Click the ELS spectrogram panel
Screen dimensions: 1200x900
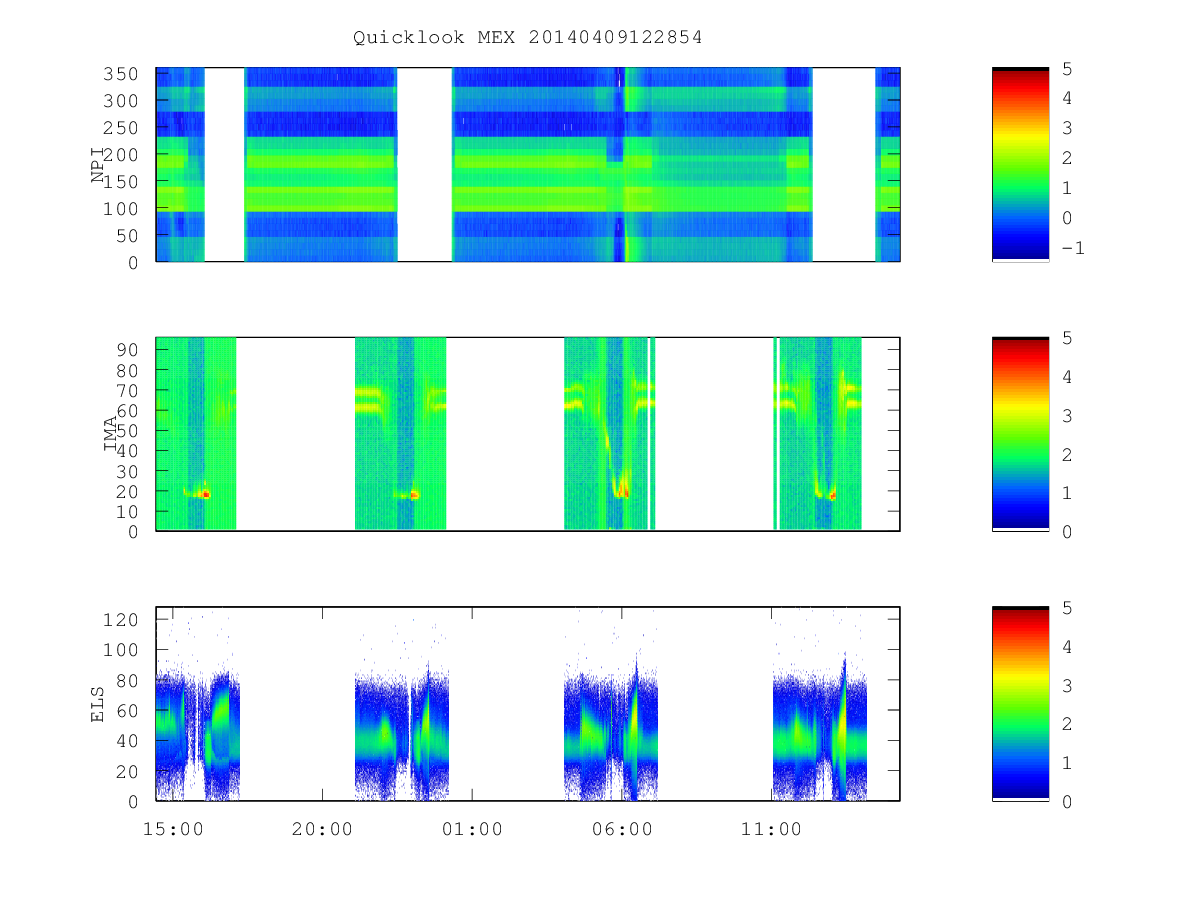point(528,704)
